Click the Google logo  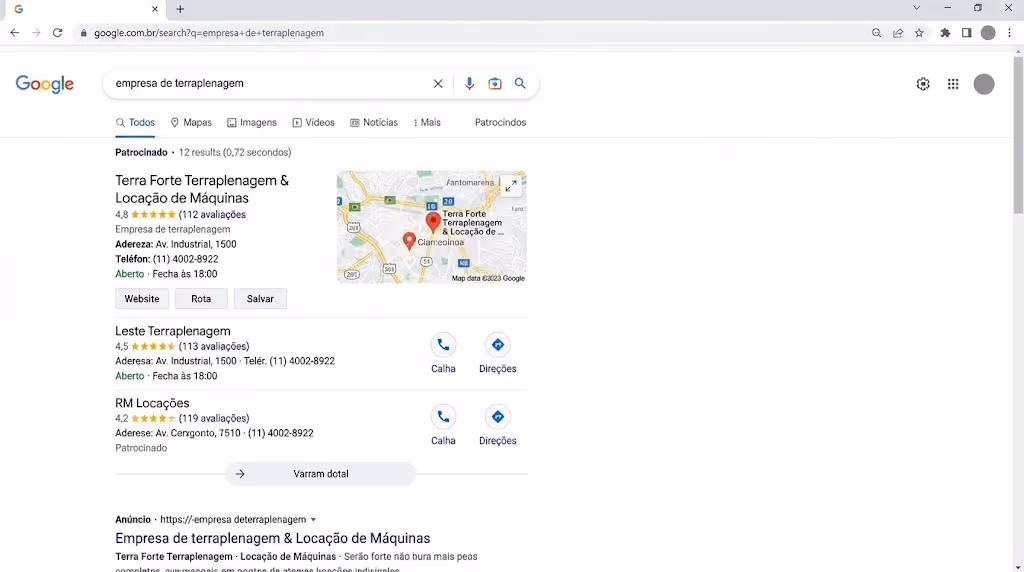click(44, 84)
